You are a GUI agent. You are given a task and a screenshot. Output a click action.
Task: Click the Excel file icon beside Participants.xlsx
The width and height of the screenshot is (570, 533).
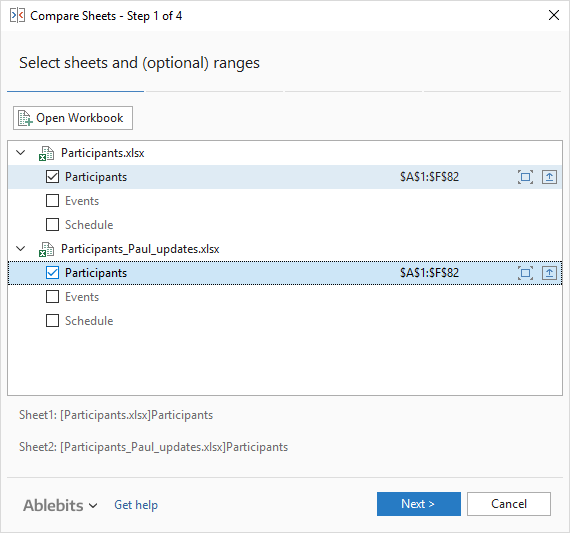point(47,153)
